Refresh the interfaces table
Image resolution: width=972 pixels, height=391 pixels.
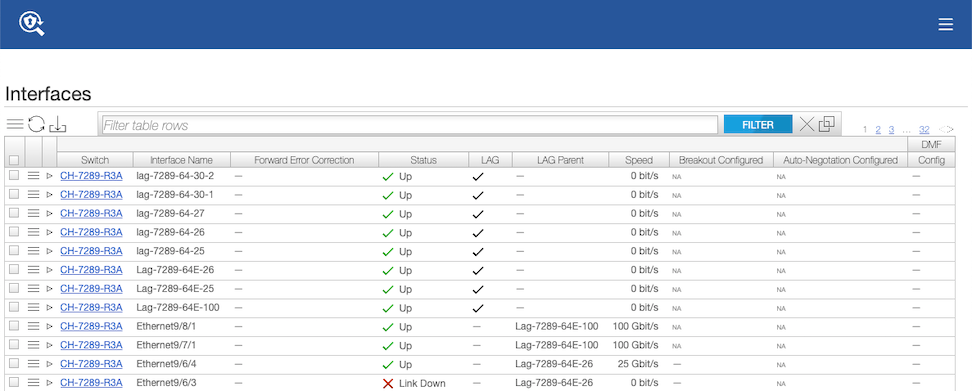tap(36, 124)
